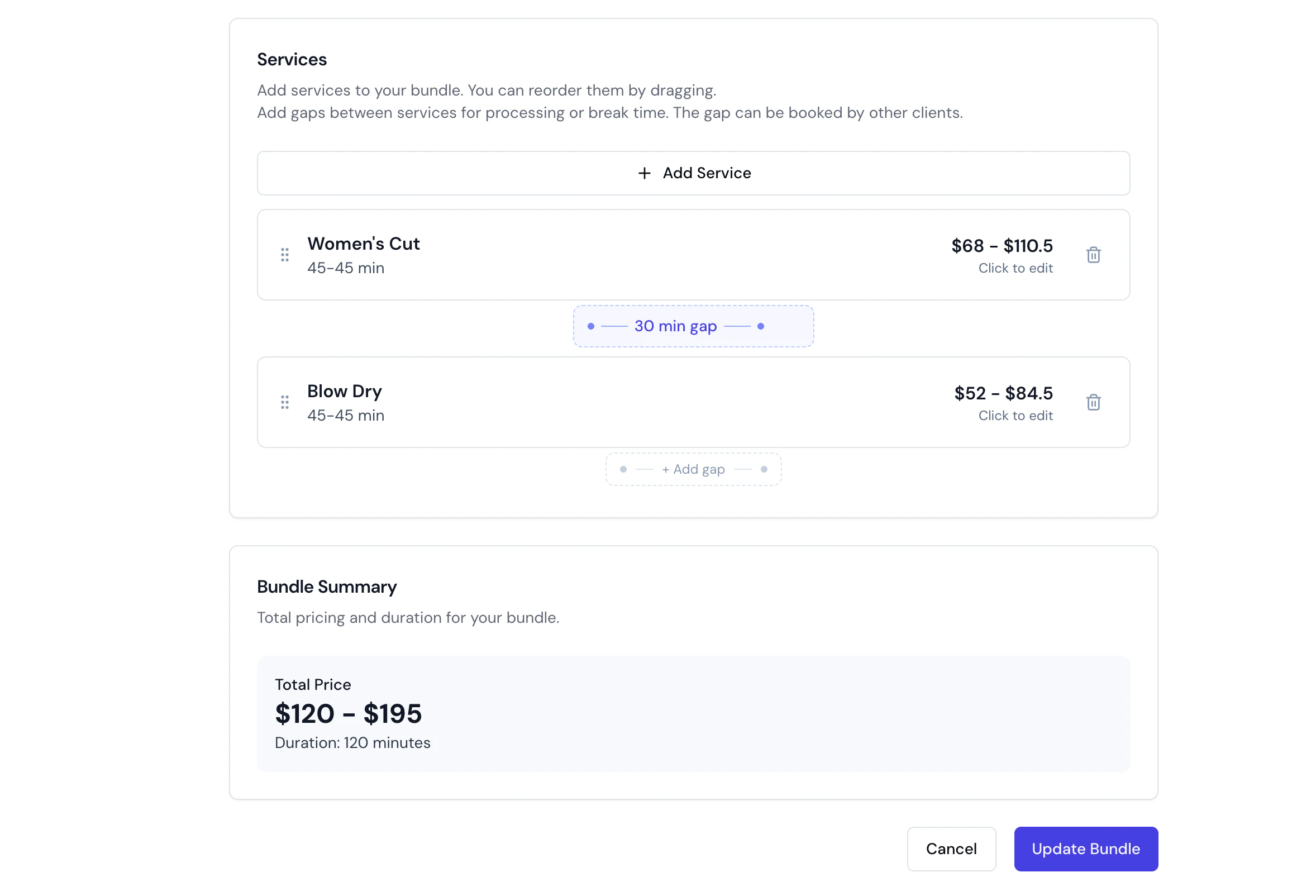This screenshot has height=896, width=1316.
Task: Delete the Women's Cut service using trash icon
Action: tap(1094, 255)
